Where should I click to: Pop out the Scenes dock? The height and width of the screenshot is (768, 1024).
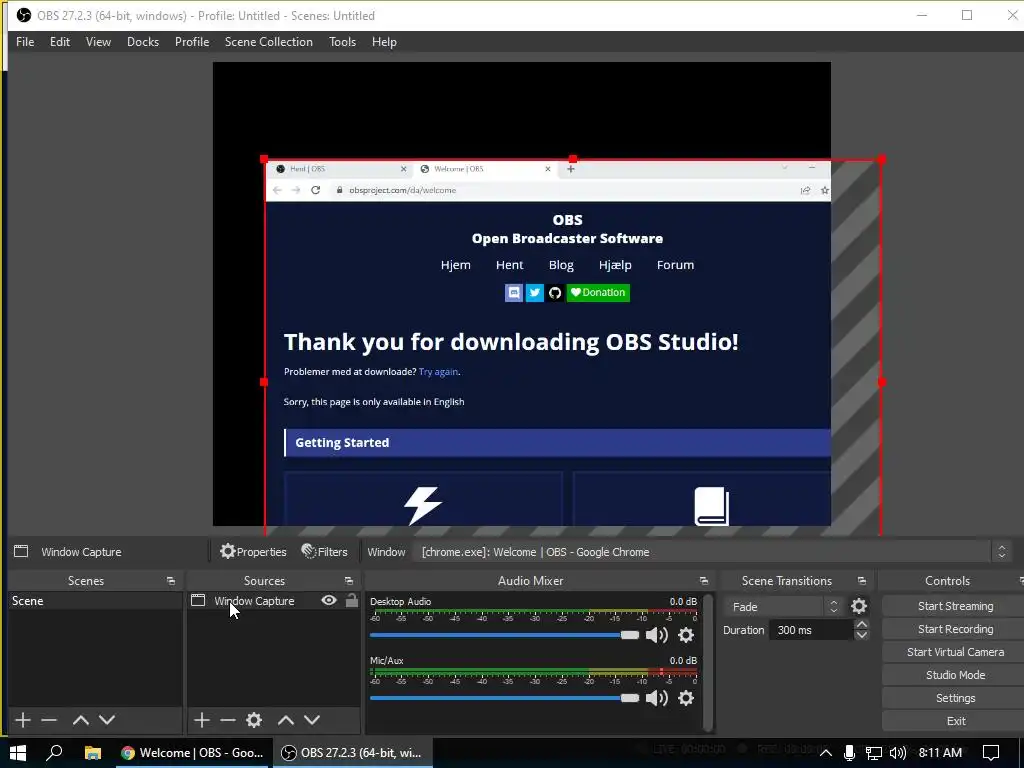coord(170,581)
